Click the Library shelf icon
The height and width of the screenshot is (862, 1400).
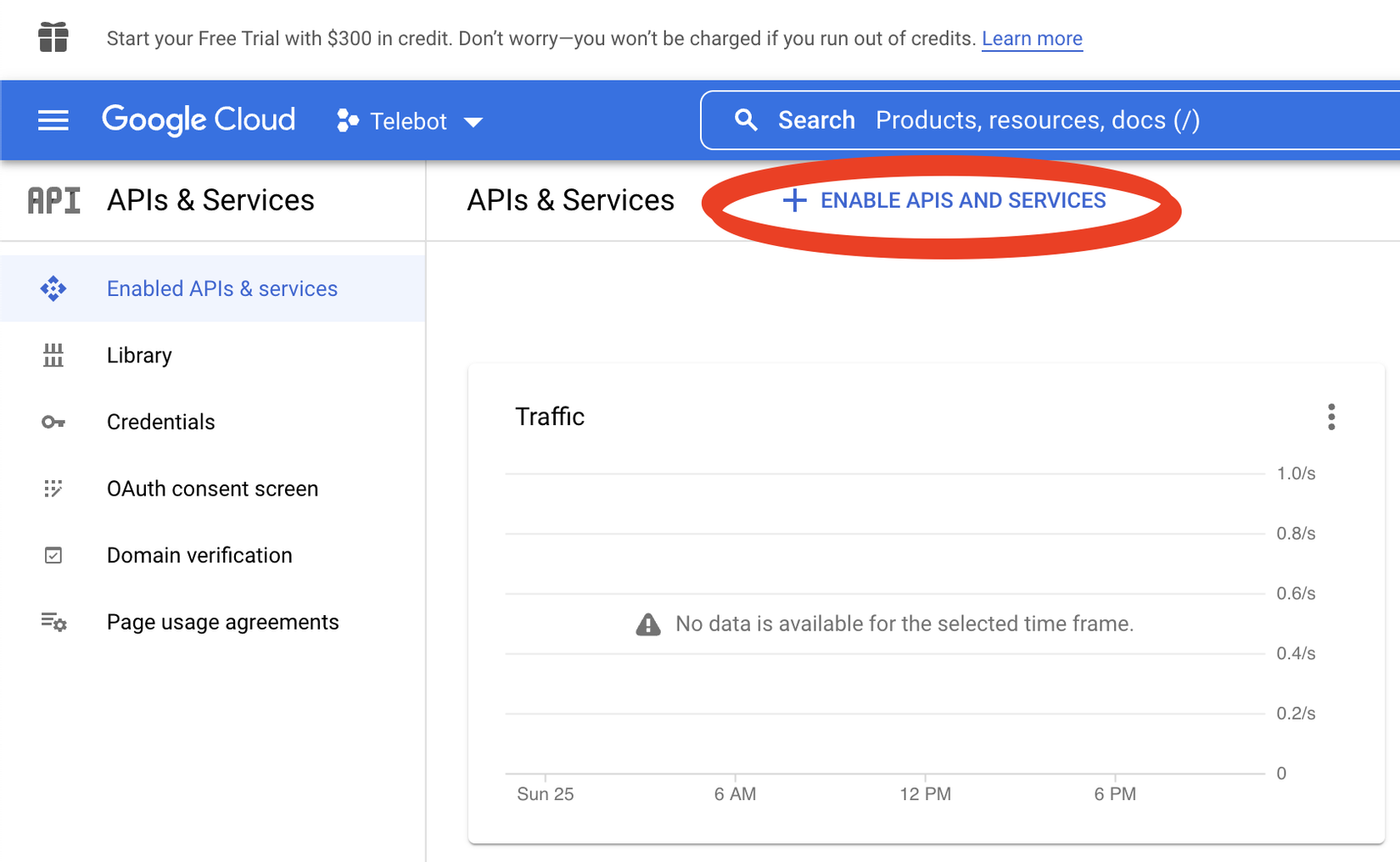coord(53,355)
